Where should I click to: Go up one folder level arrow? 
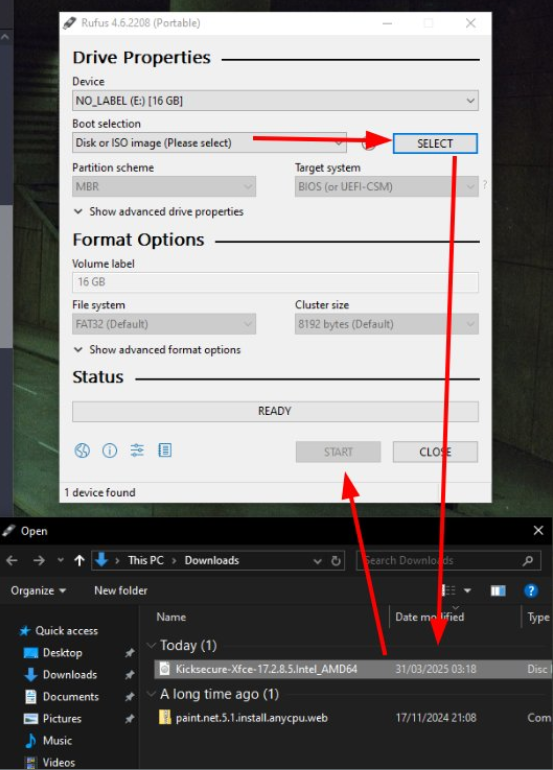coord(79,560)
